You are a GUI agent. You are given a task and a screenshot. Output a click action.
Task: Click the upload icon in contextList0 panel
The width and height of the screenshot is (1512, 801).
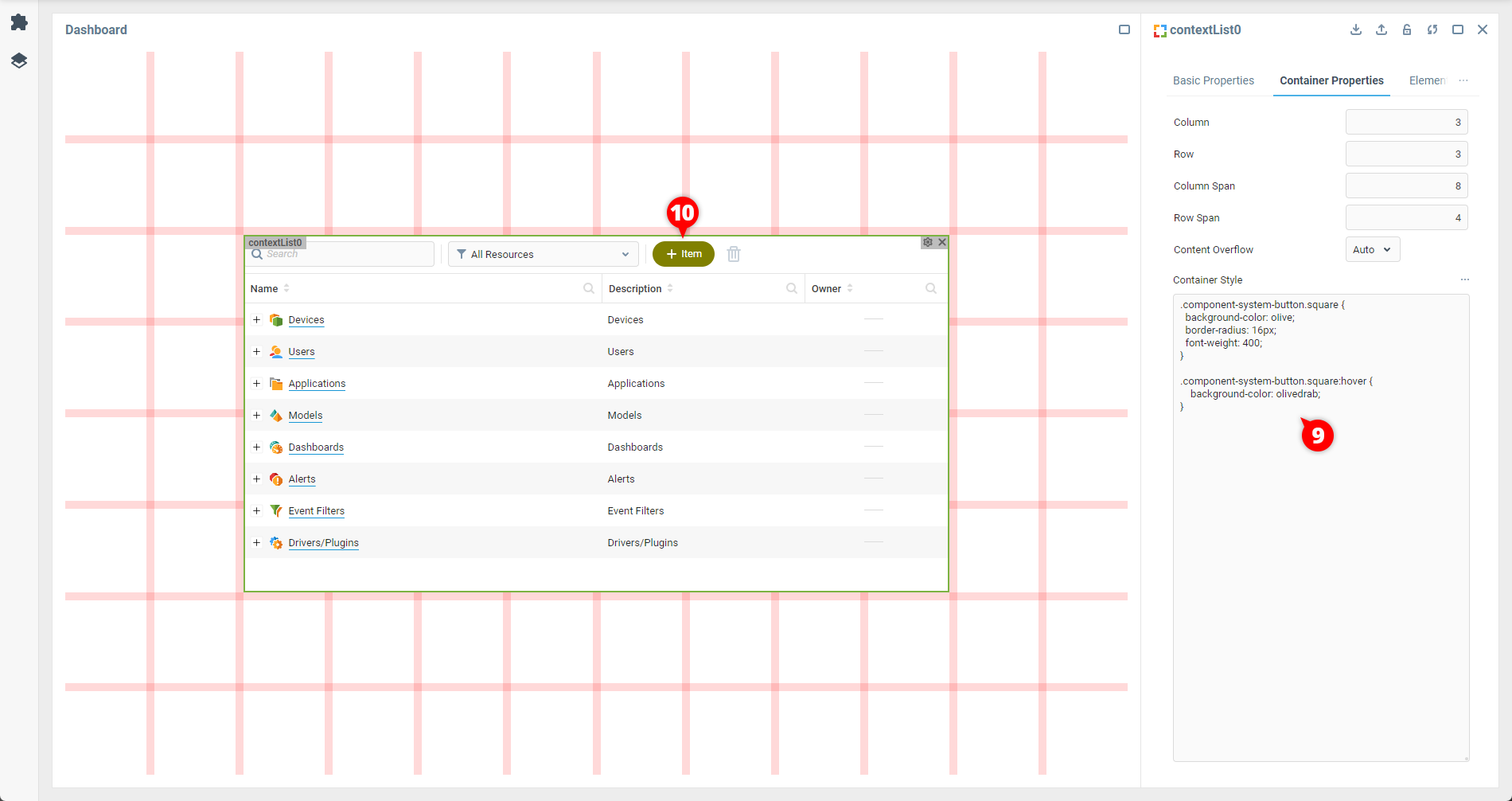[1381, 29]
